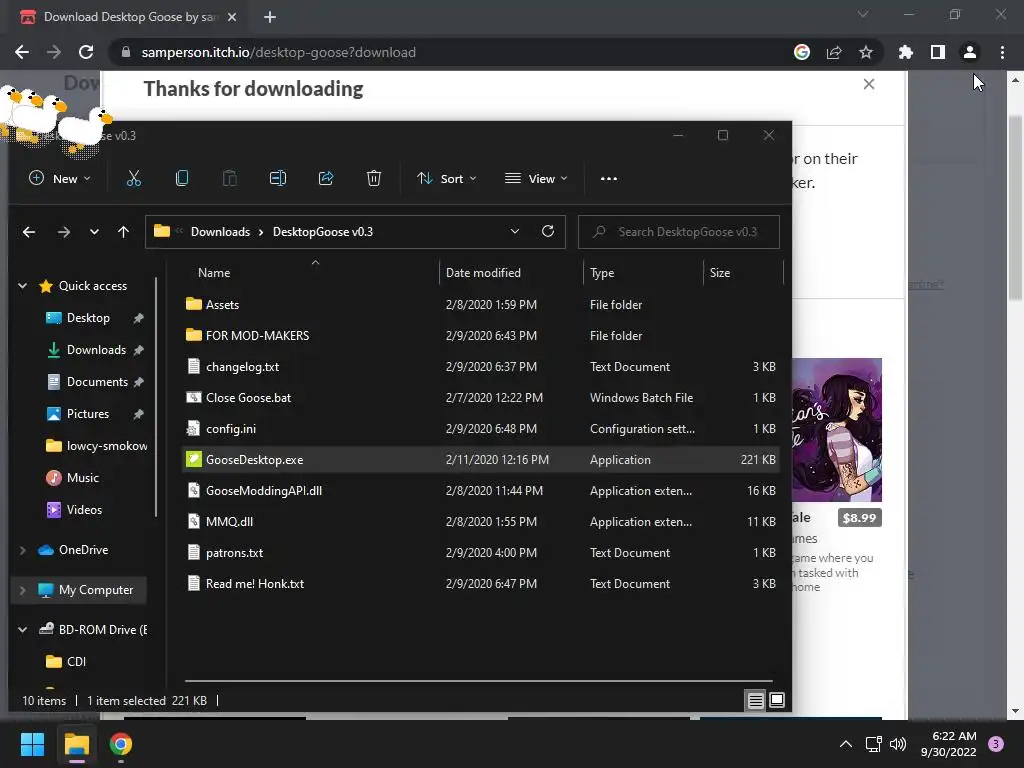This screenshot has width=1024, height=768.
Task: Open the volume control in system tray
Action: 899,744
